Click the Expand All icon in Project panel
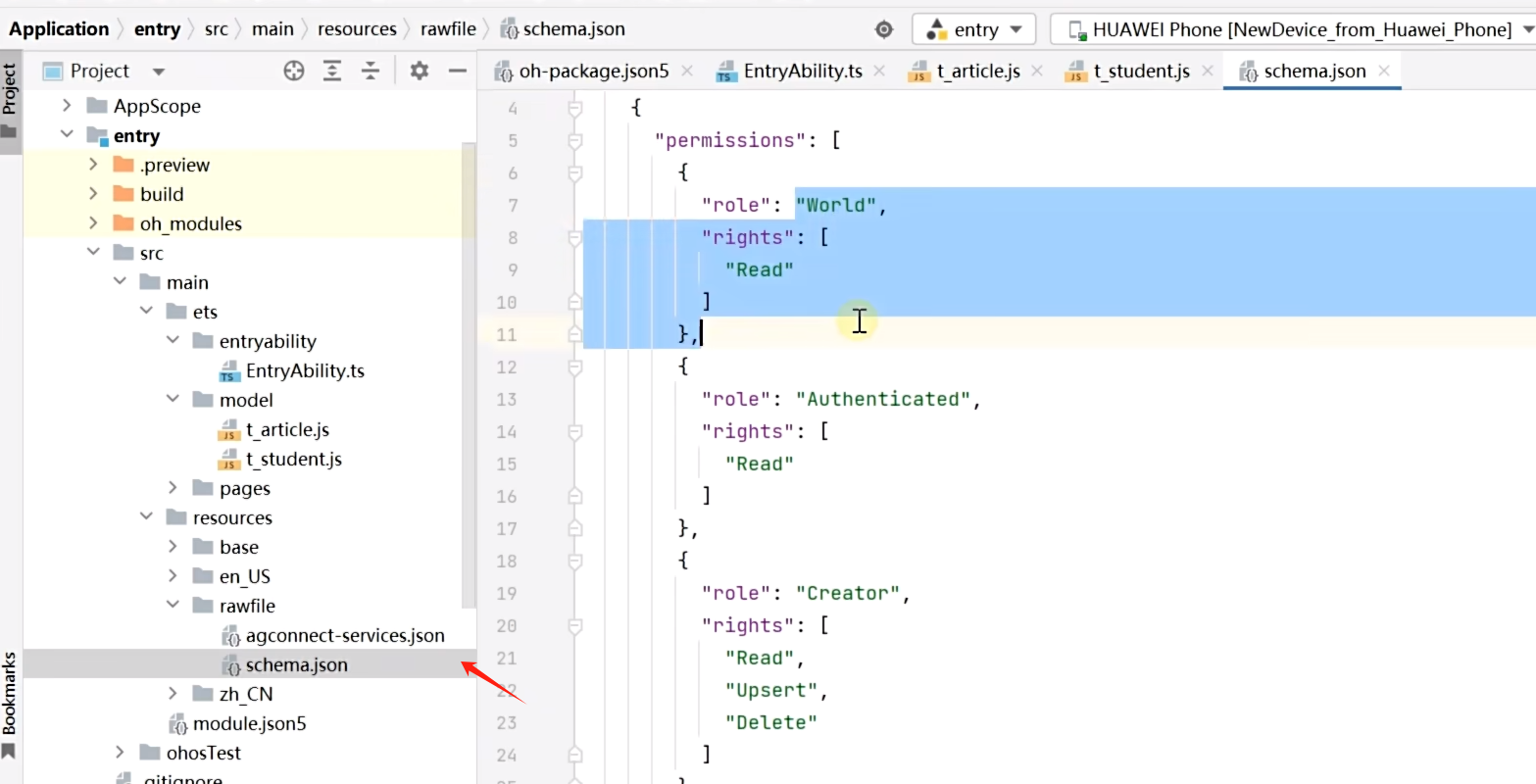 point(333,71)
